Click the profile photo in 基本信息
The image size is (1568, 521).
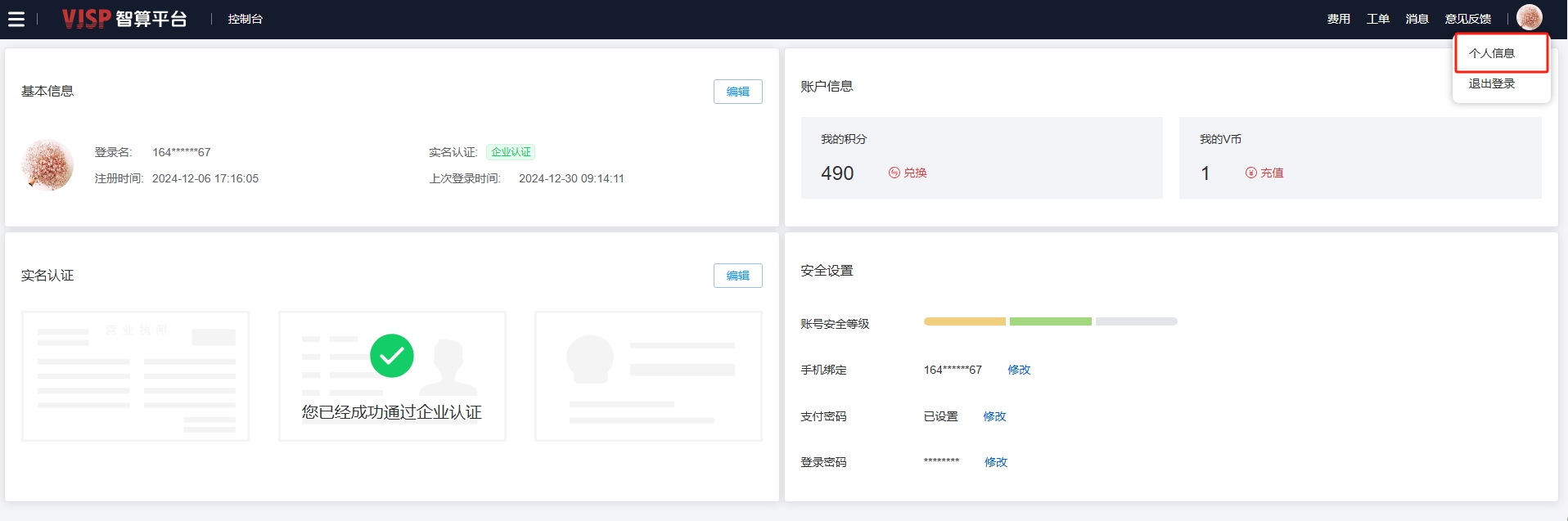click(47, 164)
